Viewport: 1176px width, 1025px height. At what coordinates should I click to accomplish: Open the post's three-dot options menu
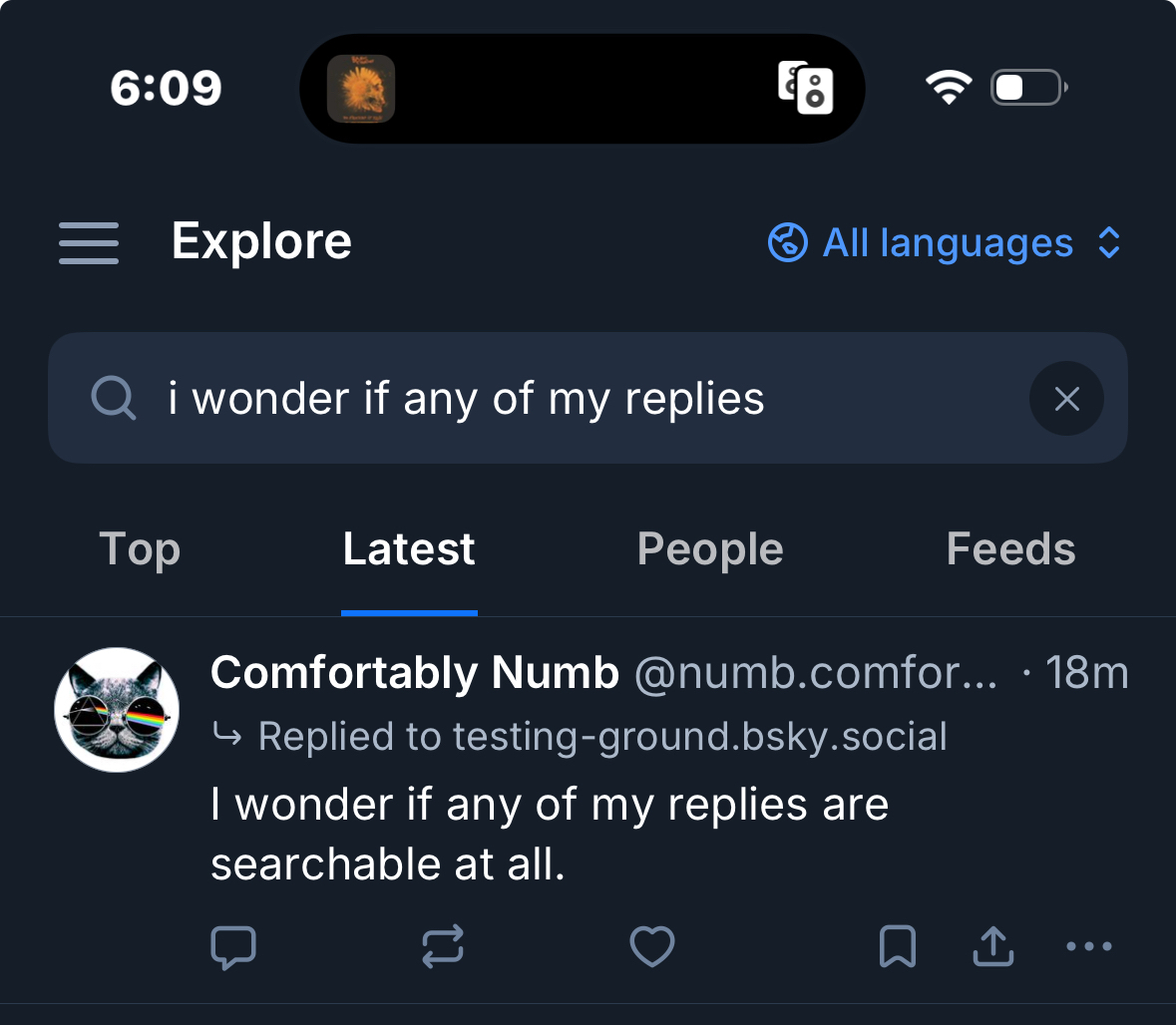pyautogui.click(x=1088, y=947)
